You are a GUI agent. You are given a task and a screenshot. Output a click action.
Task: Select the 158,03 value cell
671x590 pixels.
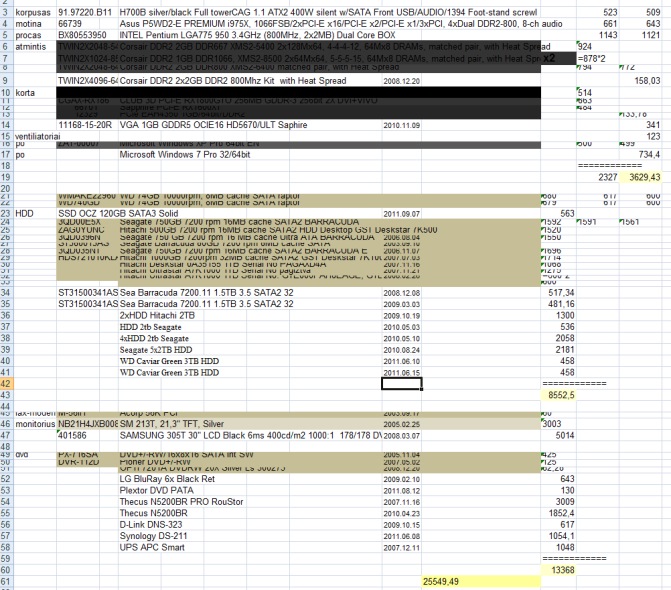(641, 81)
